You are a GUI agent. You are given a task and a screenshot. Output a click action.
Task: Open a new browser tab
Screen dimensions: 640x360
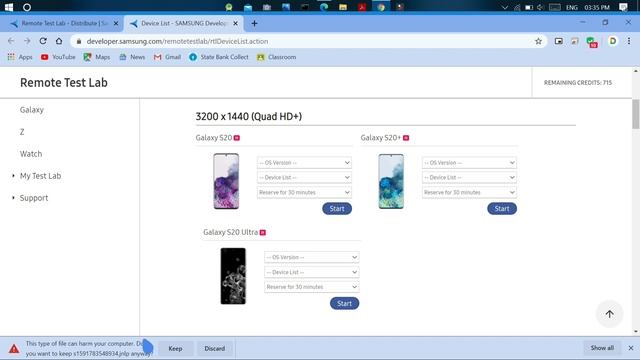[254, 24]
